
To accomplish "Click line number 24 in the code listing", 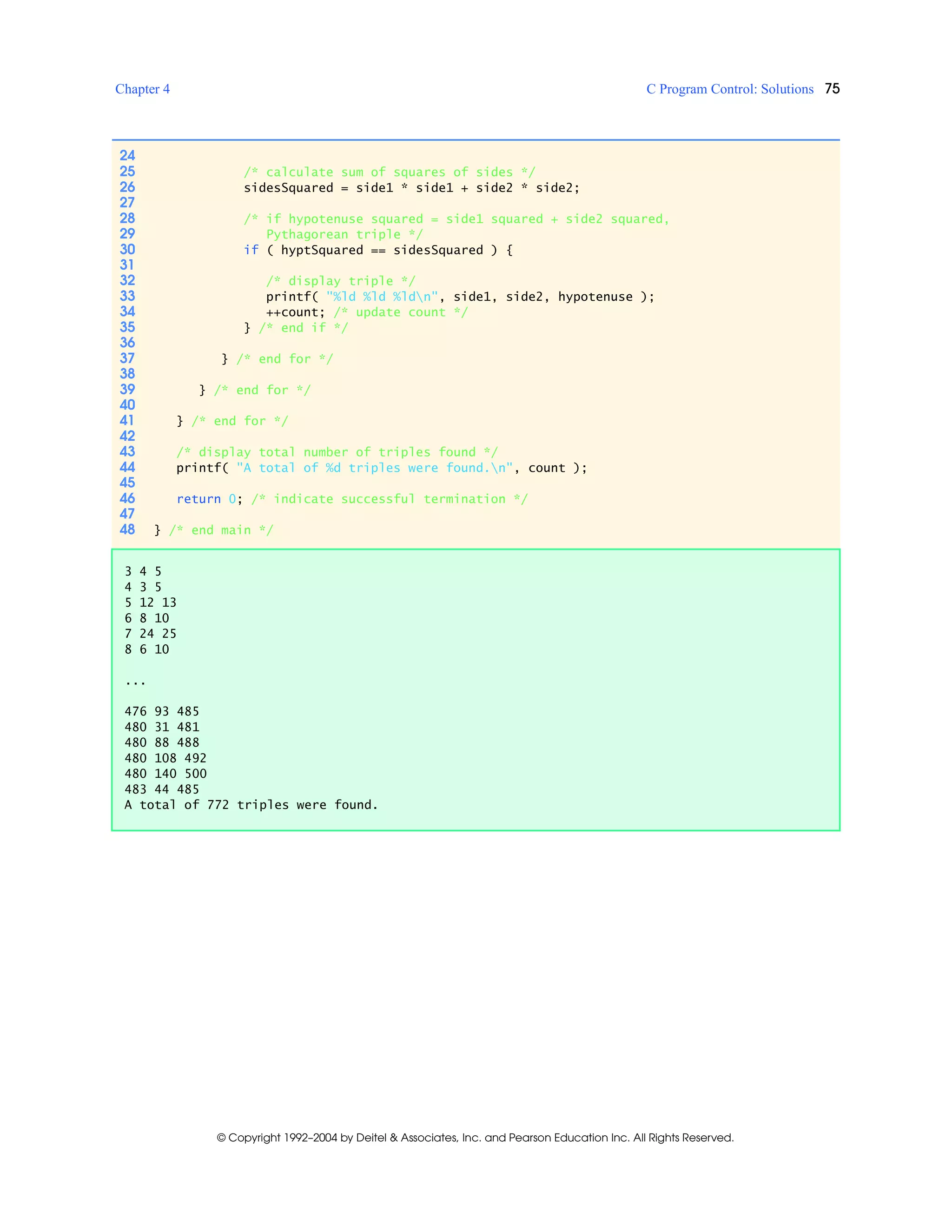I will 127,156.
